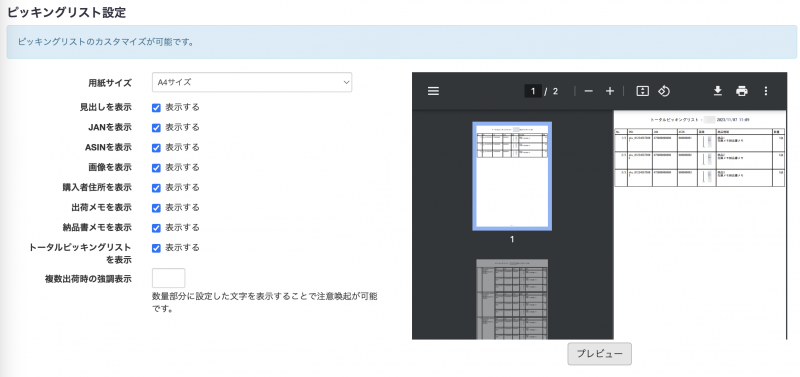Screen dimensions: 800x377
Task: Zoom in with the plus icon
Action: point(610,91)
